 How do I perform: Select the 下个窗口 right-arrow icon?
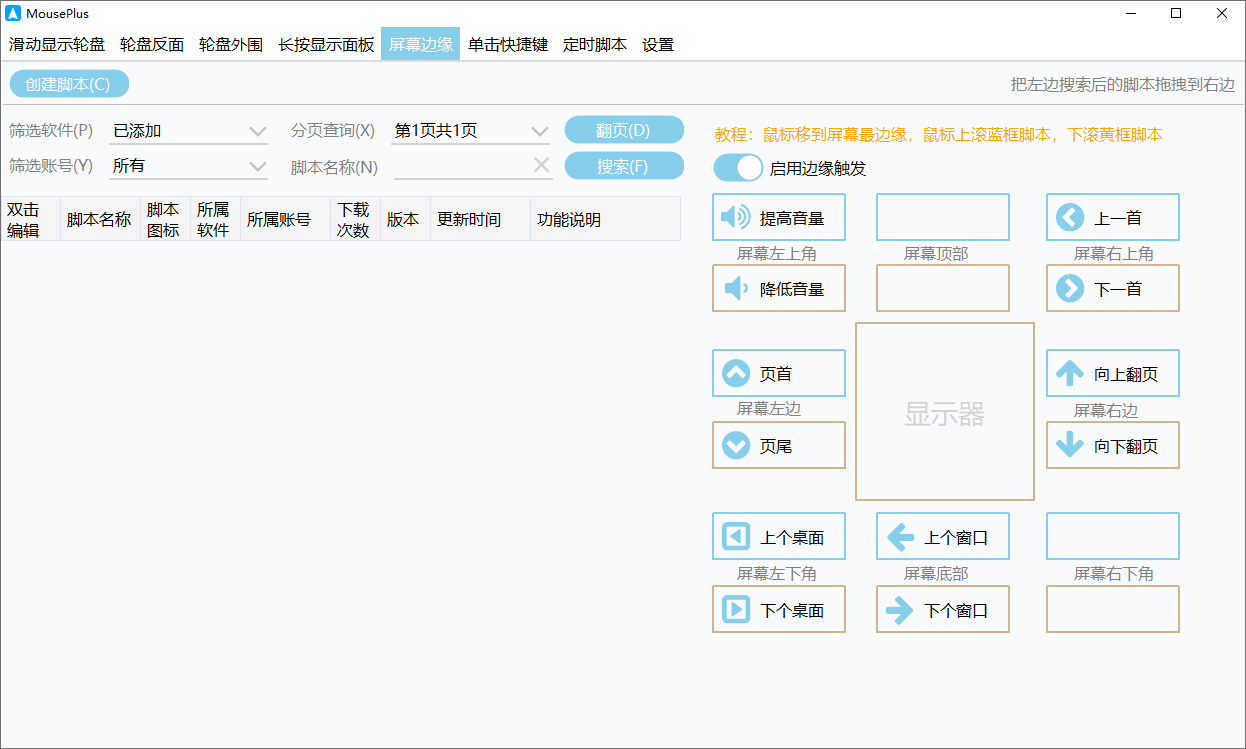pos(899,609)
